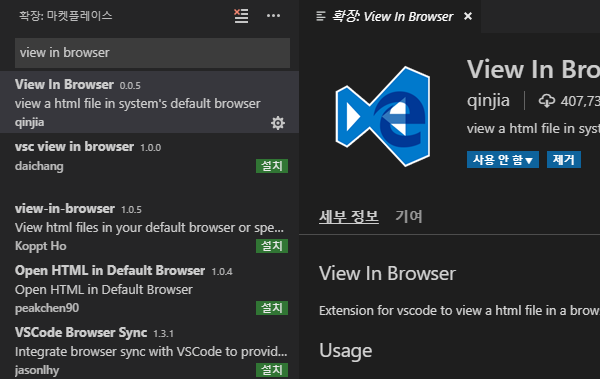The height and width of the screenshot is (379, 600).
Task: Open the more actions ellipsis menu
Action: pyautogui.click(x=273, y=16)
